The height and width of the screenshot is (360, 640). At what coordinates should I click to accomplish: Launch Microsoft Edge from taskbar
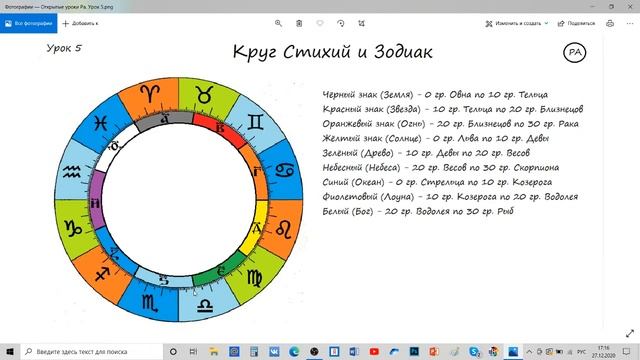(x=294, y=351)
